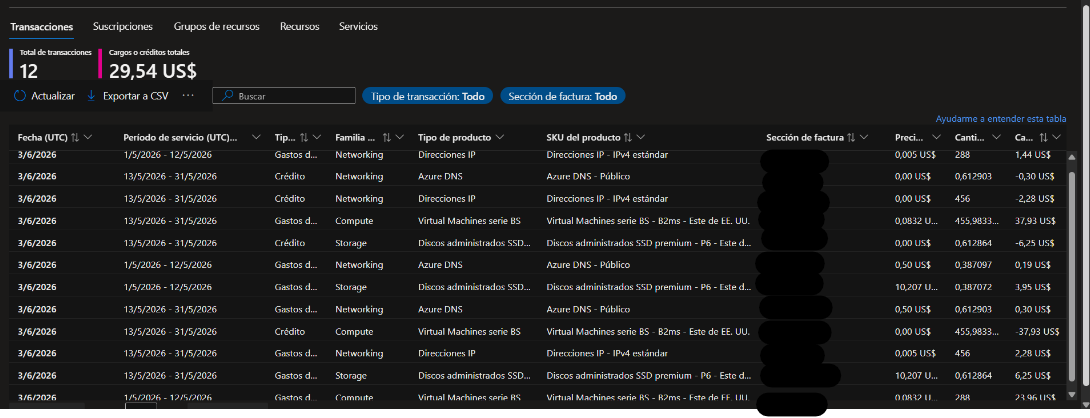Click the Exportar a CSV download icon
The height and width of the screenshot is (418, 1090).
tap(91, 96)
